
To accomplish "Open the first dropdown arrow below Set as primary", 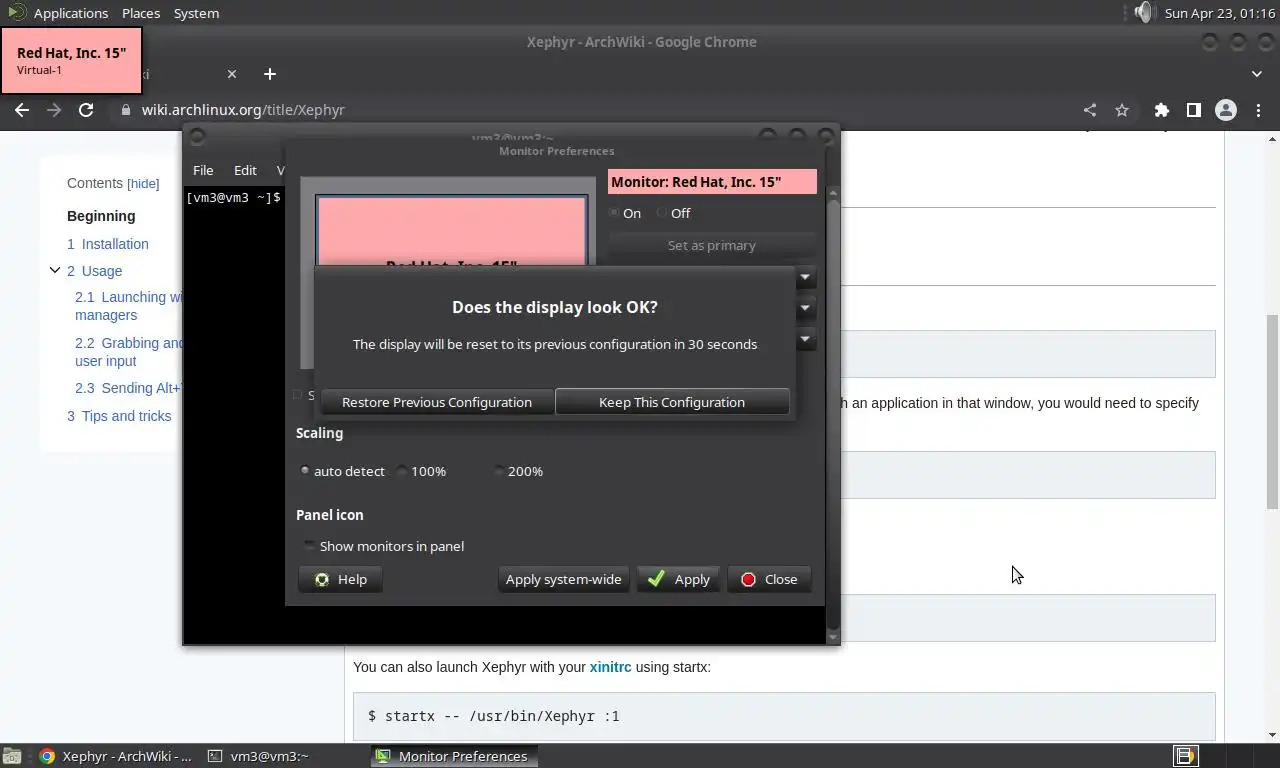I will [x=805, y=277].
